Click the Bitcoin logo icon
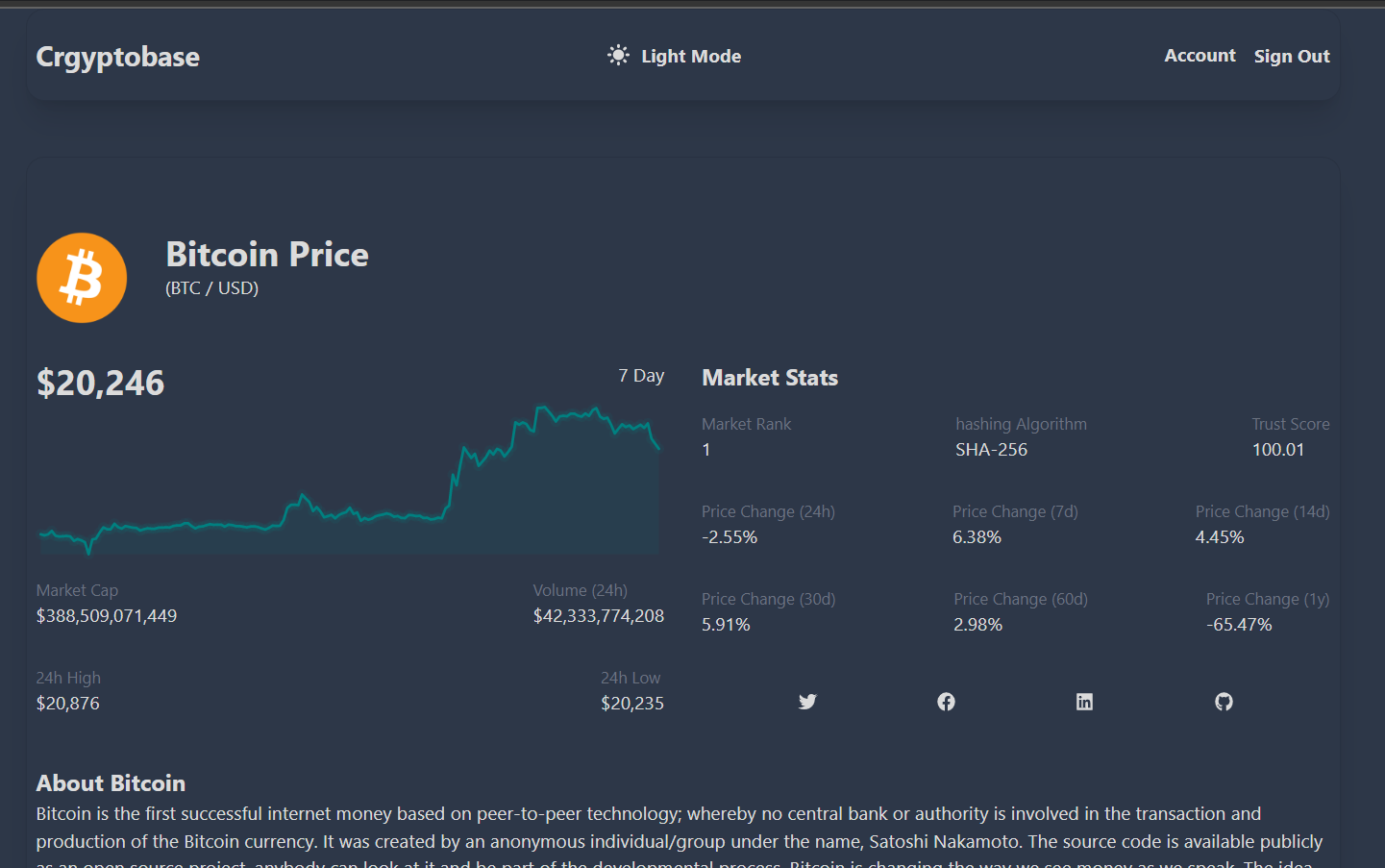1385x868 pixels. (82, 277)
